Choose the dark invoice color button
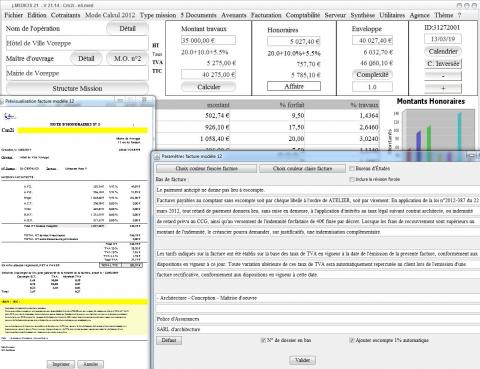The width and height of the screenshot is (480, 369). pos(206,169)
